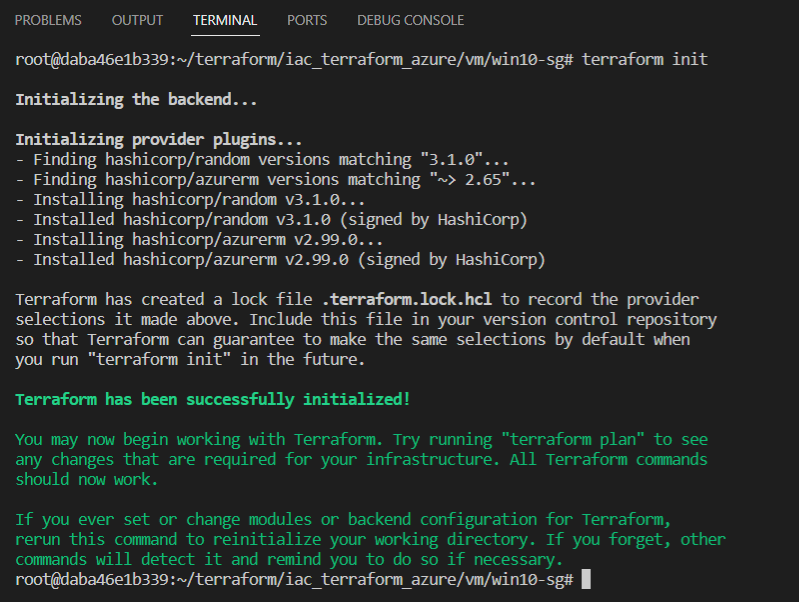This screenshot has height=602, width=799.
Task: Select the TERMINAL tab
Action: 225,20
